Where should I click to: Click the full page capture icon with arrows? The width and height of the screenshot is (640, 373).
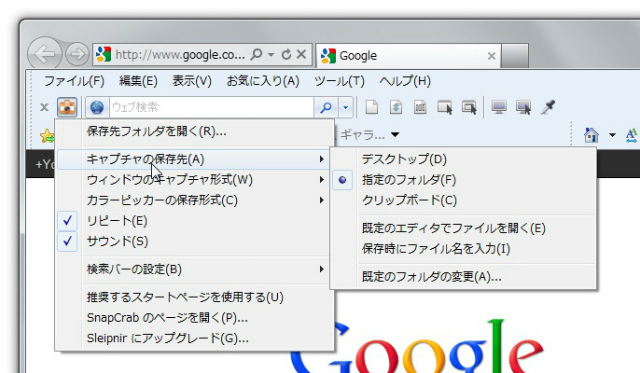pos(396,107)
